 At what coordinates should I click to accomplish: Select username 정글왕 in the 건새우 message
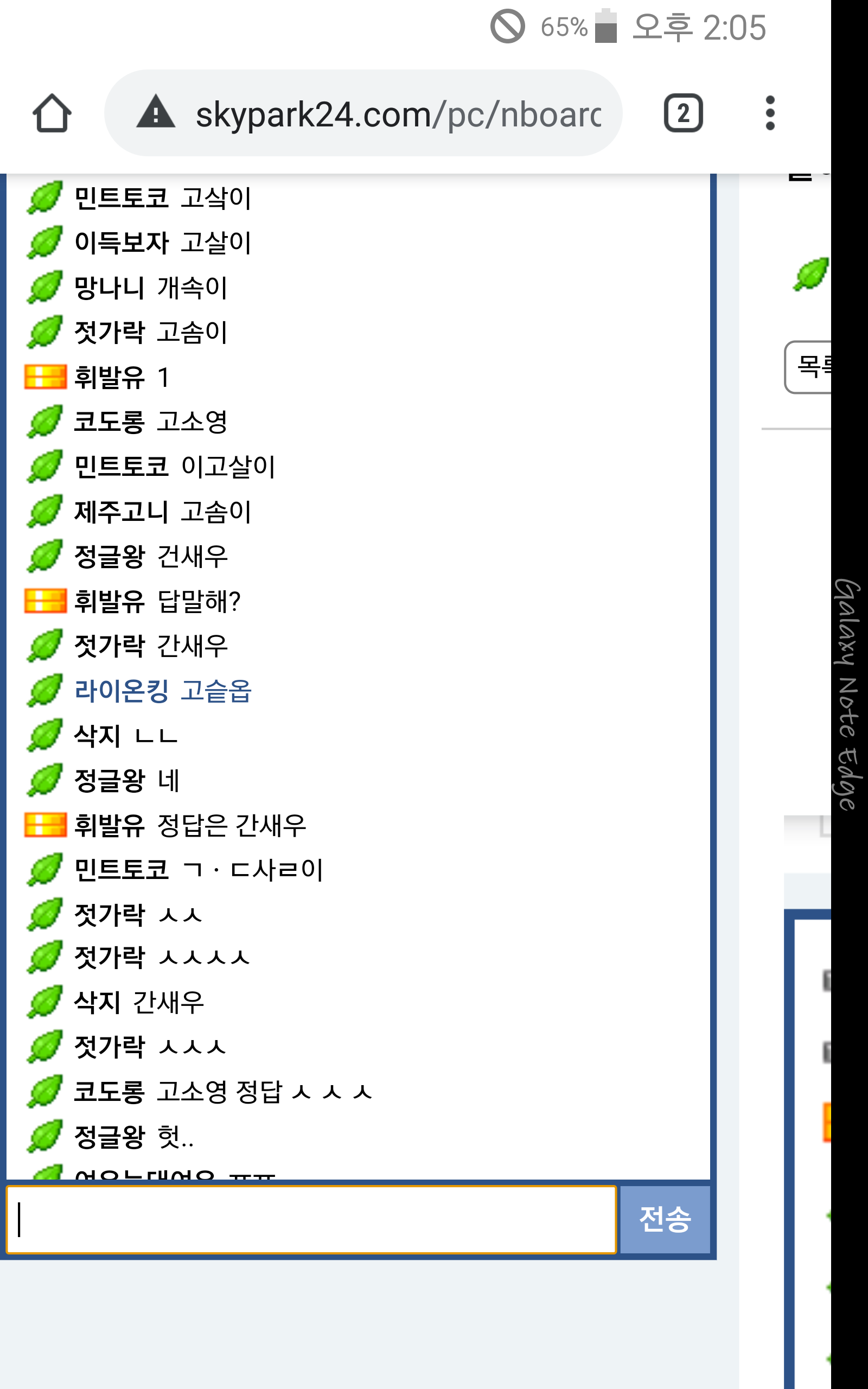(110, 556)
